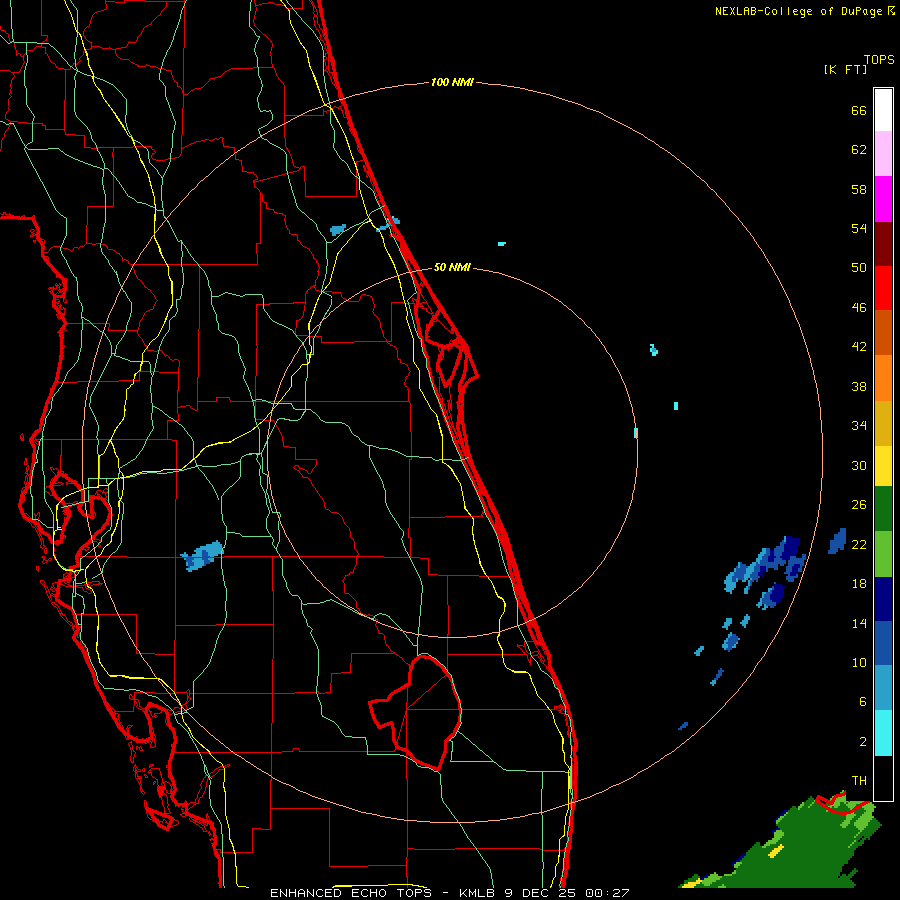Click the cyan legend swatch
This screenshot has height=900, width=900.
[x=883, y=733]
